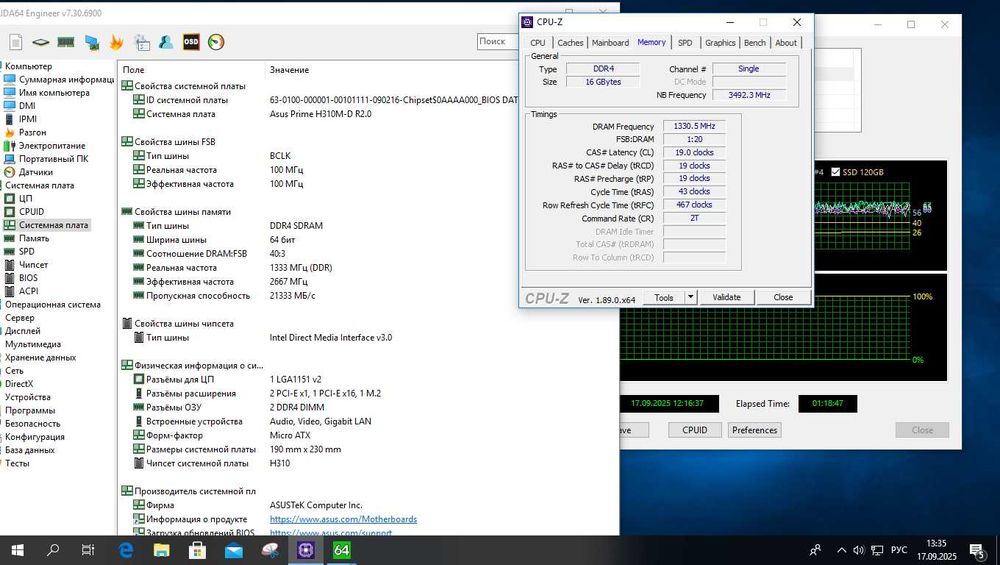The height and width of the screenshot is (565, 1000).
Task: Select IPMI in the AIDA64 sidebar
Action: click(x=28, y=119)
